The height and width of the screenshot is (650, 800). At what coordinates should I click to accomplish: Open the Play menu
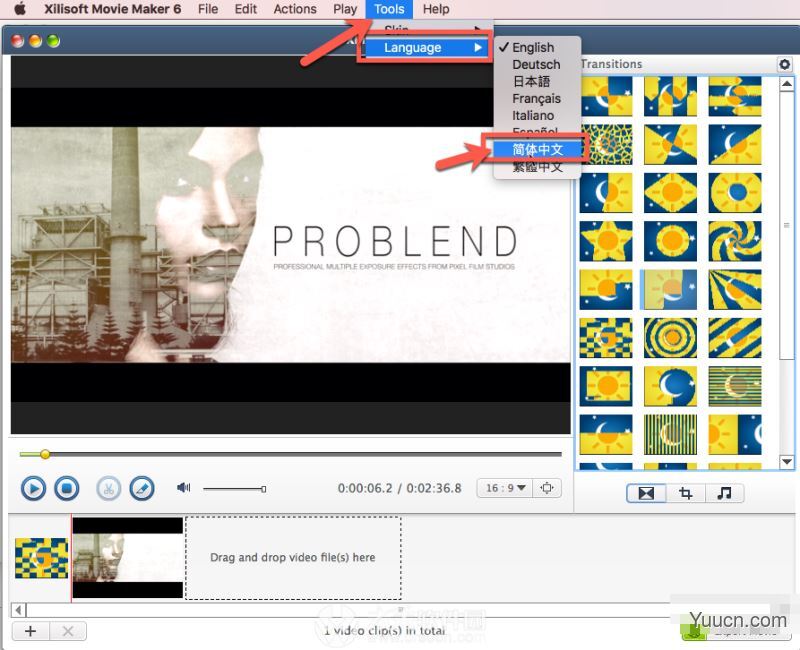344,9
